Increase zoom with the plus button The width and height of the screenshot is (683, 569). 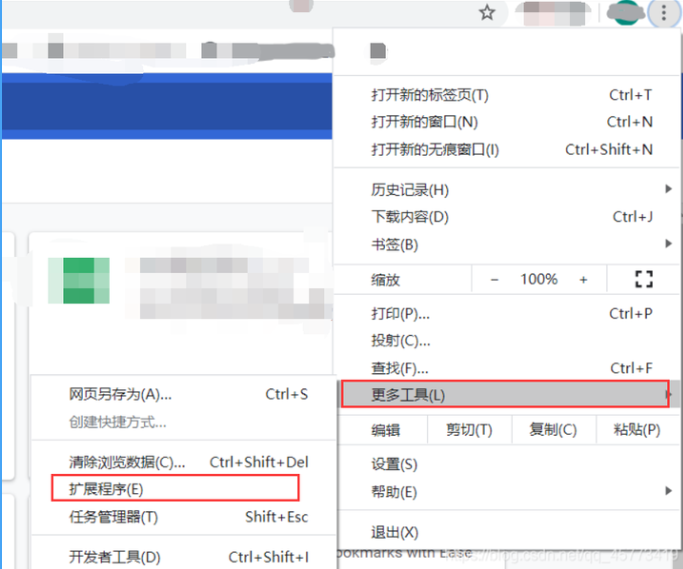click(x=583, y=280)
